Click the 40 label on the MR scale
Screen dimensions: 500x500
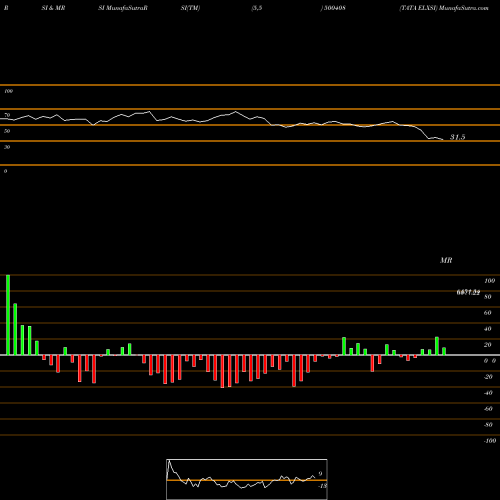point(488,329)
